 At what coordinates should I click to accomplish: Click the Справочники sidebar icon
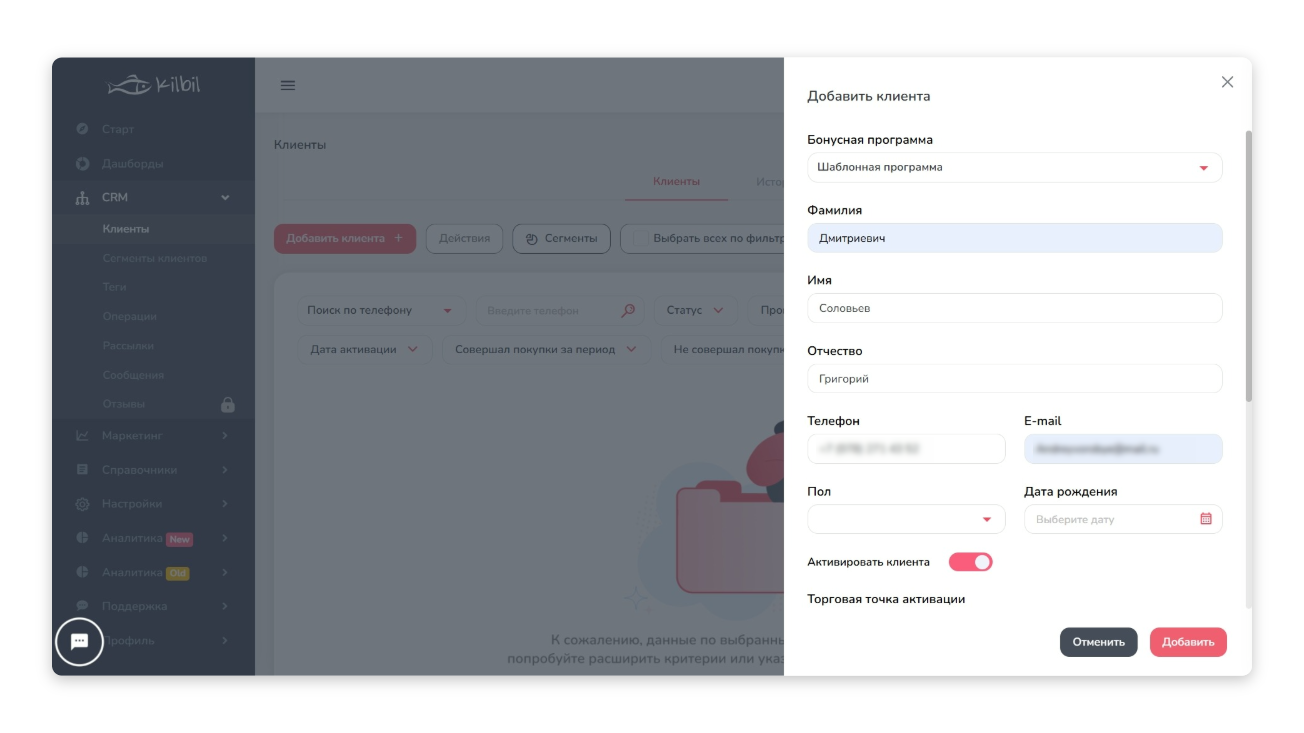(x=83, y=470)
